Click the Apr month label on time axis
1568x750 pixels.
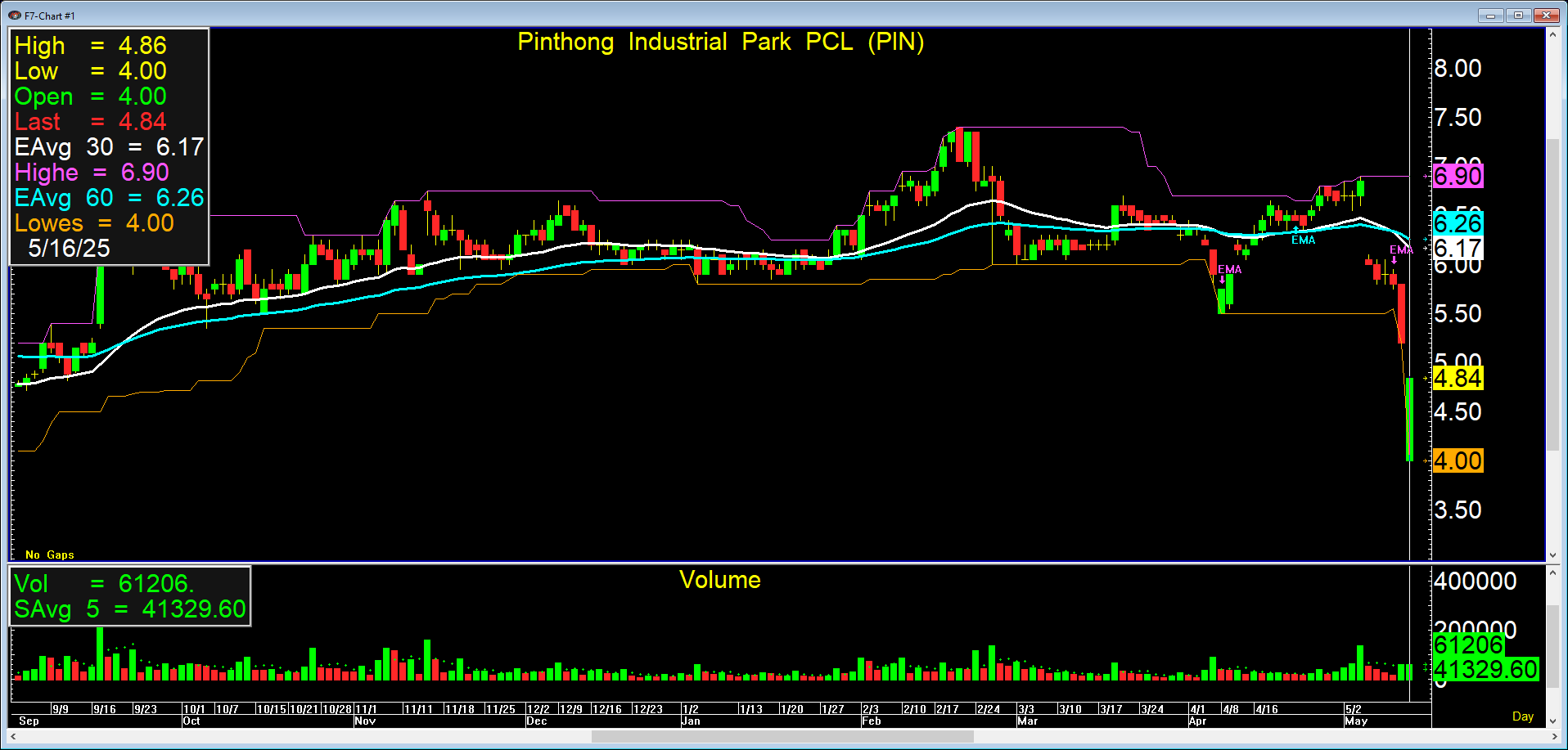click(x=1197, y=721)
